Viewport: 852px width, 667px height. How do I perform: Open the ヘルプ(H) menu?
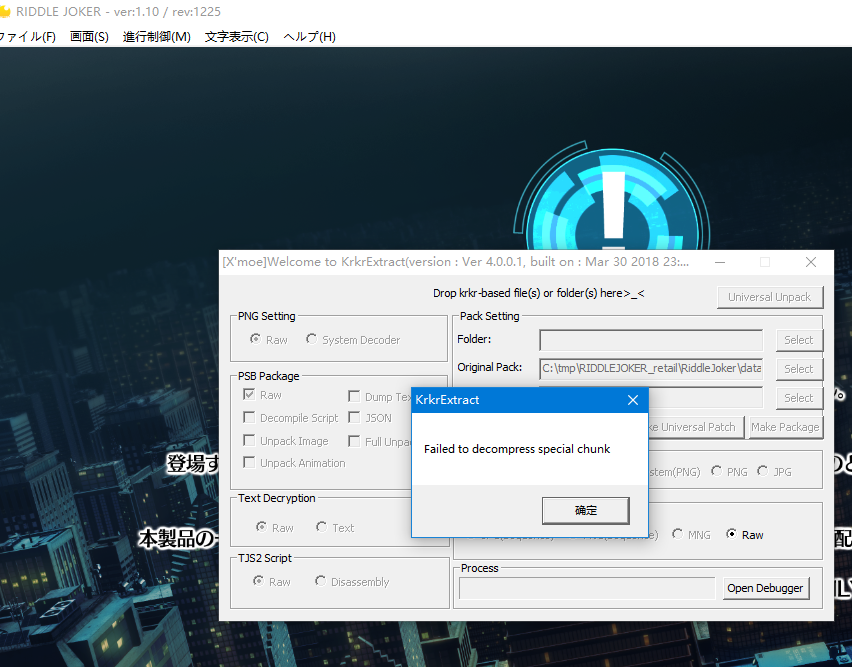click(308, 36)
